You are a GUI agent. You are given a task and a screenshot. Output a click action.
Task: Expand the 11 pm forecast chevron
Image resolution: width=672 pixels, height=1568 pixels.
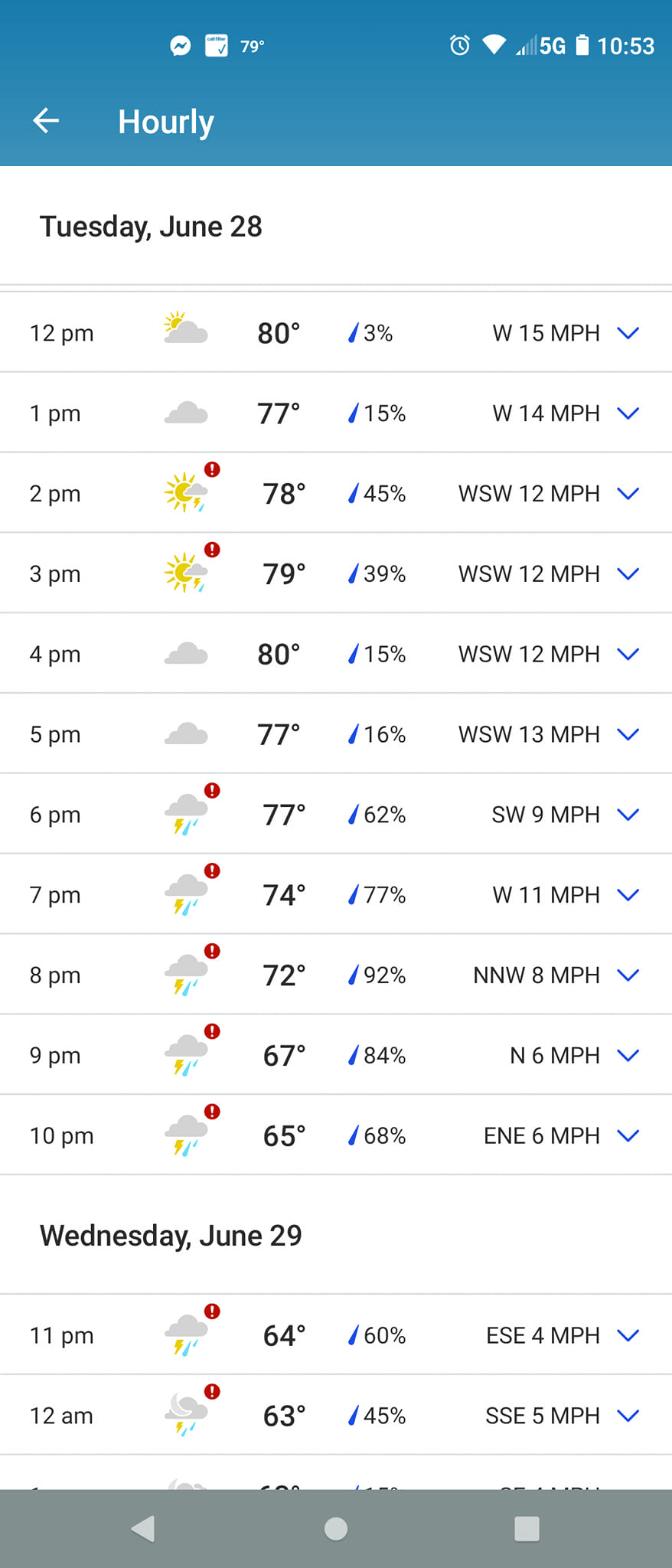(x=628, y=1335)
